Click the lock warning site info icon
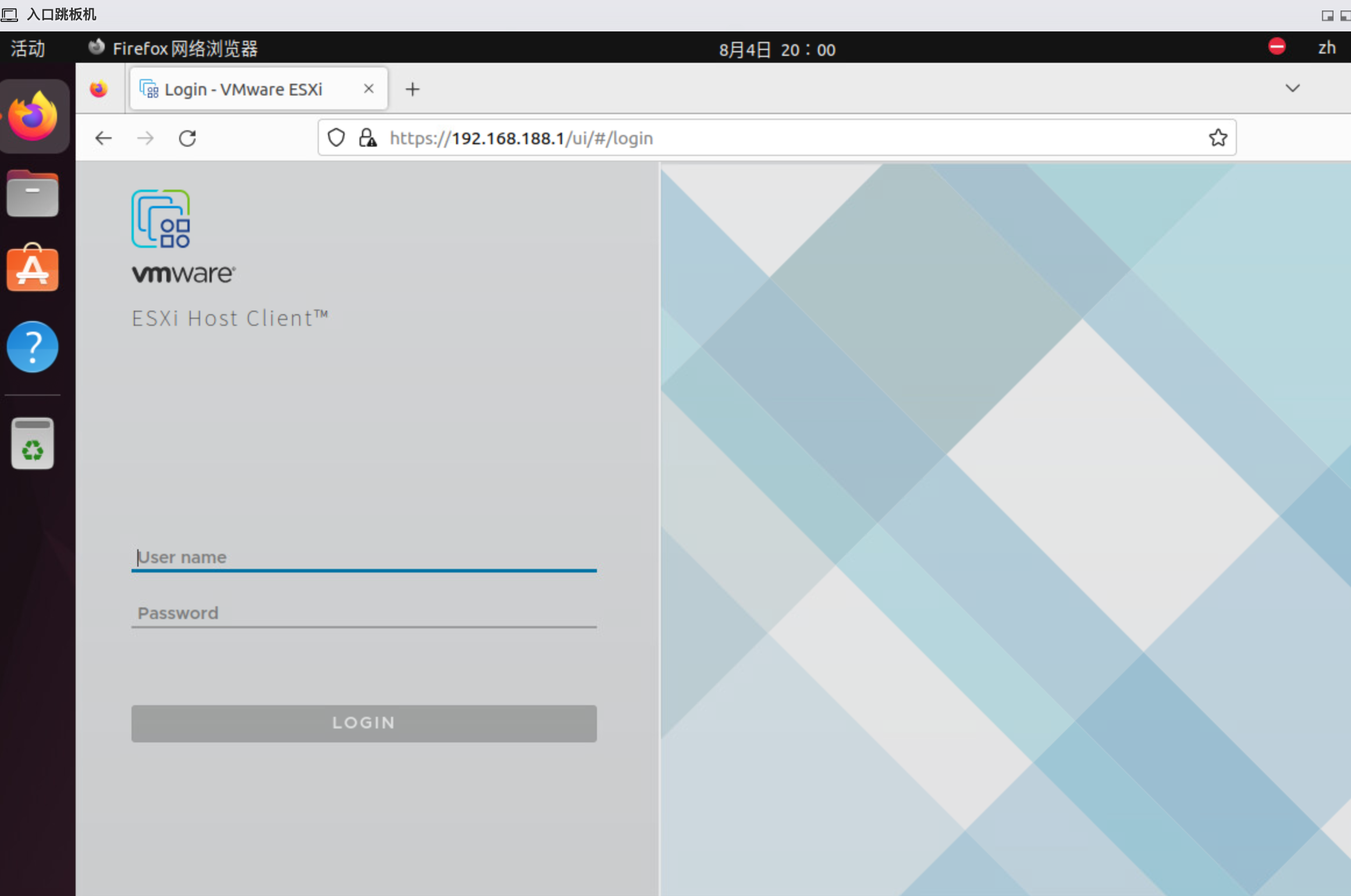Screen dimensions: 1351x896 pyautogui.click(x=367, y=138)
